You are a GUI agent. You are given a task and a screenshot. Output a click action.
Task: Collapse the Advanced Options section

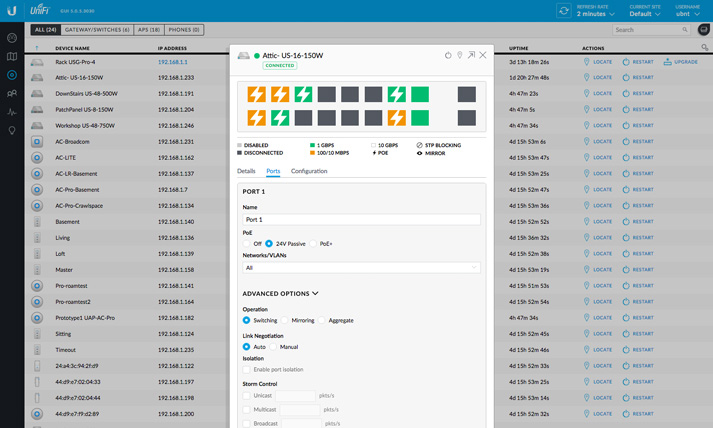pyautogui.click(x=280, y=294)
